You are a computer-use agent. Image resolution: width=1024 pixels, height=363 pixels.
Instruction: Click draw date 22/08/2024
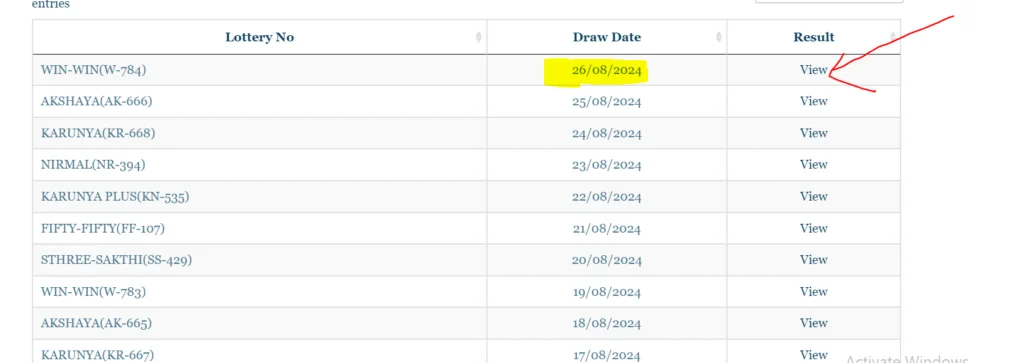tap(607, 197)
